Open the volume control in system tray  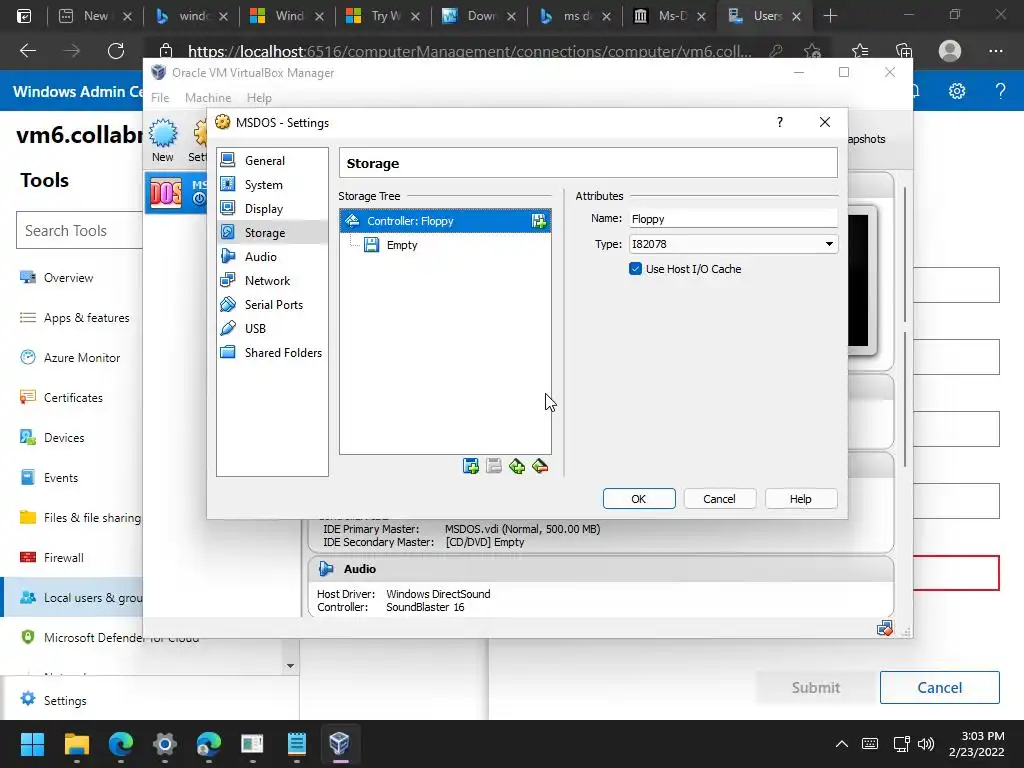[x=925, y=744]
